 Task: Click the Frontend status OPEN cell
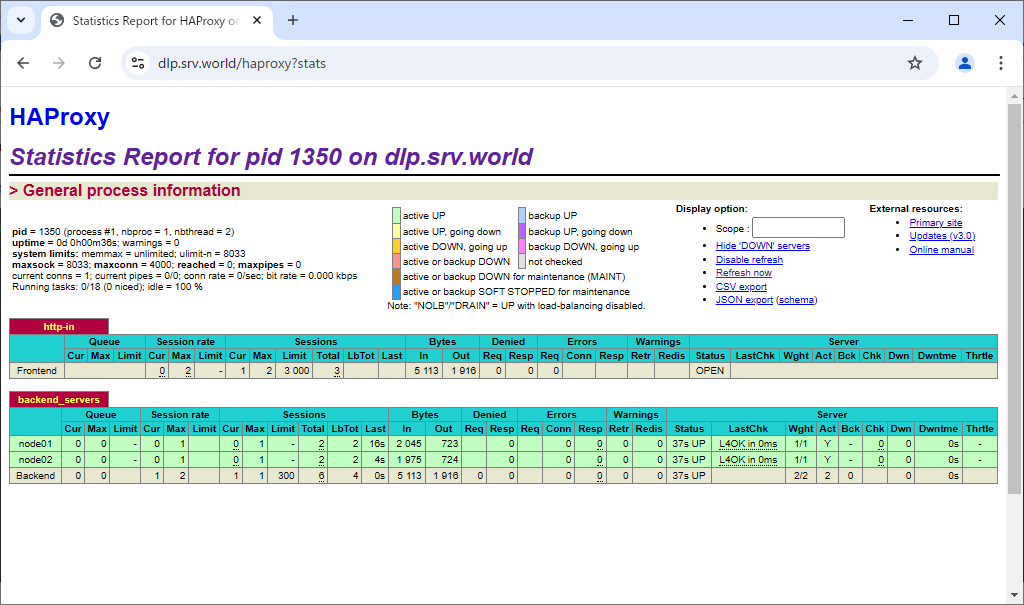[710, 370]
